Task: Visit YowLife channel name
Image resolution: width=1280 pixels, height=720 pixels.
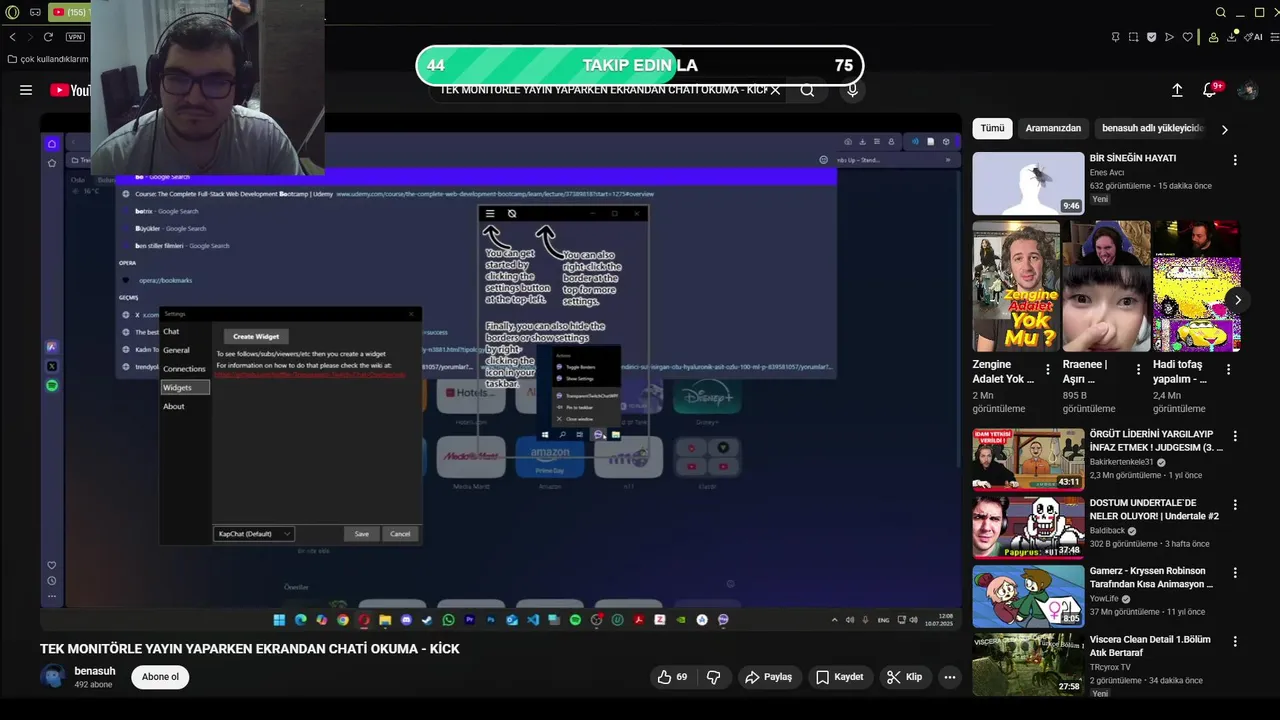Action: point(1104,599)
